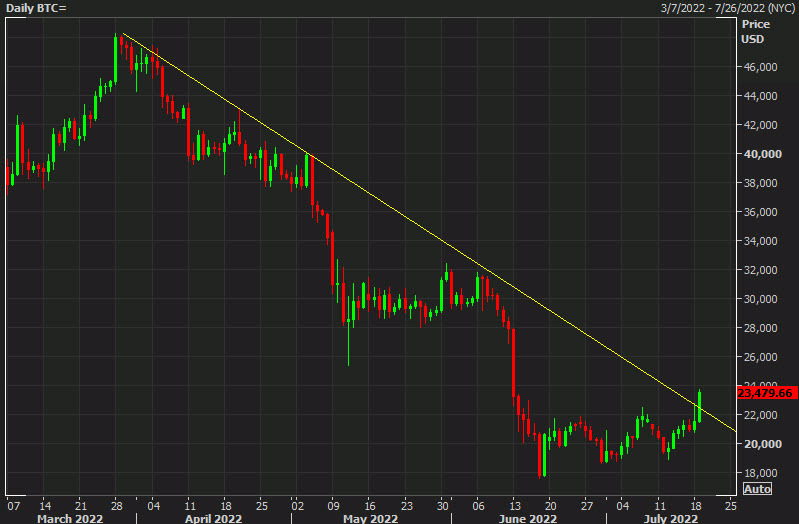Click the 28 date tick in March
This screenshot has height=524, width=799.
(117, 506)
